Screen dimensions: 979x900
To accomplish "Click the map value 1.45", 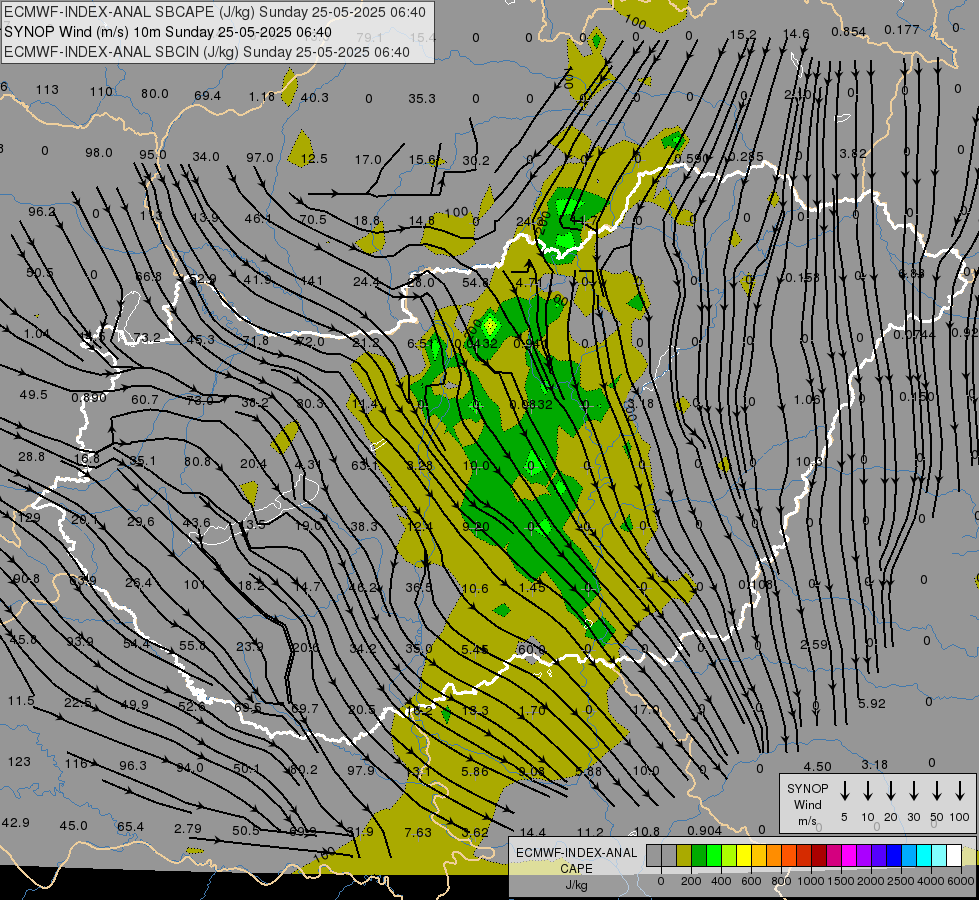I will (x=532, y=587).
